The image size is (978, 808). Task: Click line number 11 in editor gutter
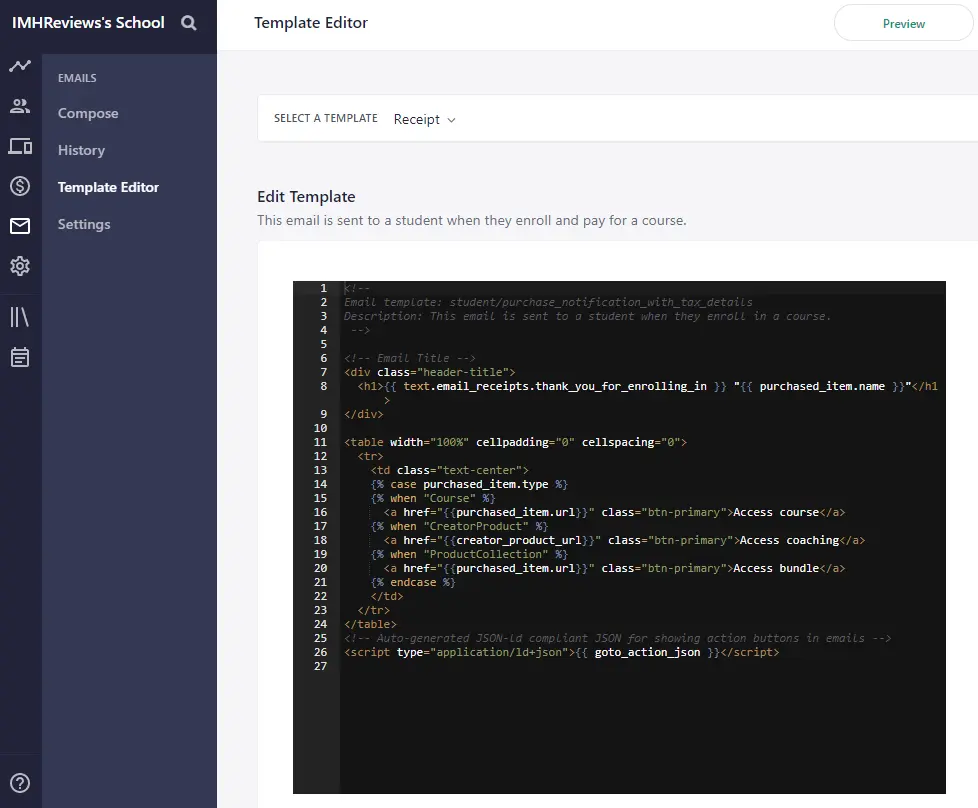click(320, 442)
